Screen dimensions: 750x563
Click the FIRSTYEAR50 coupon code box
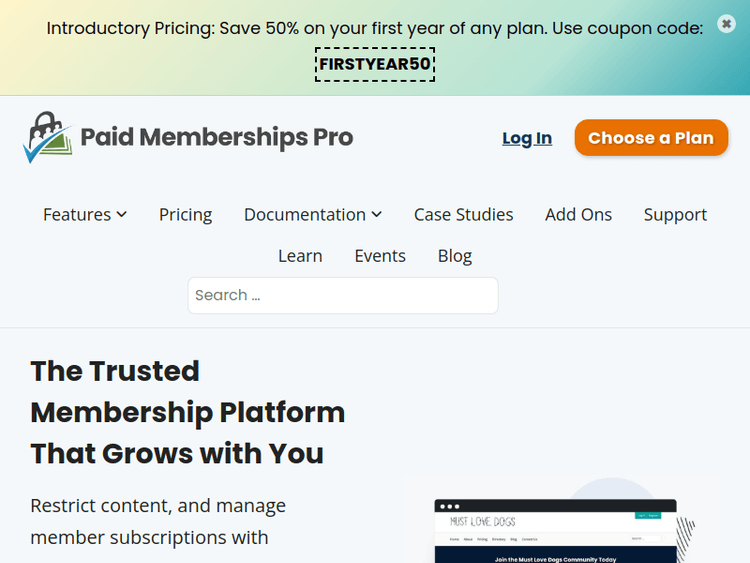tap(375, 65)
